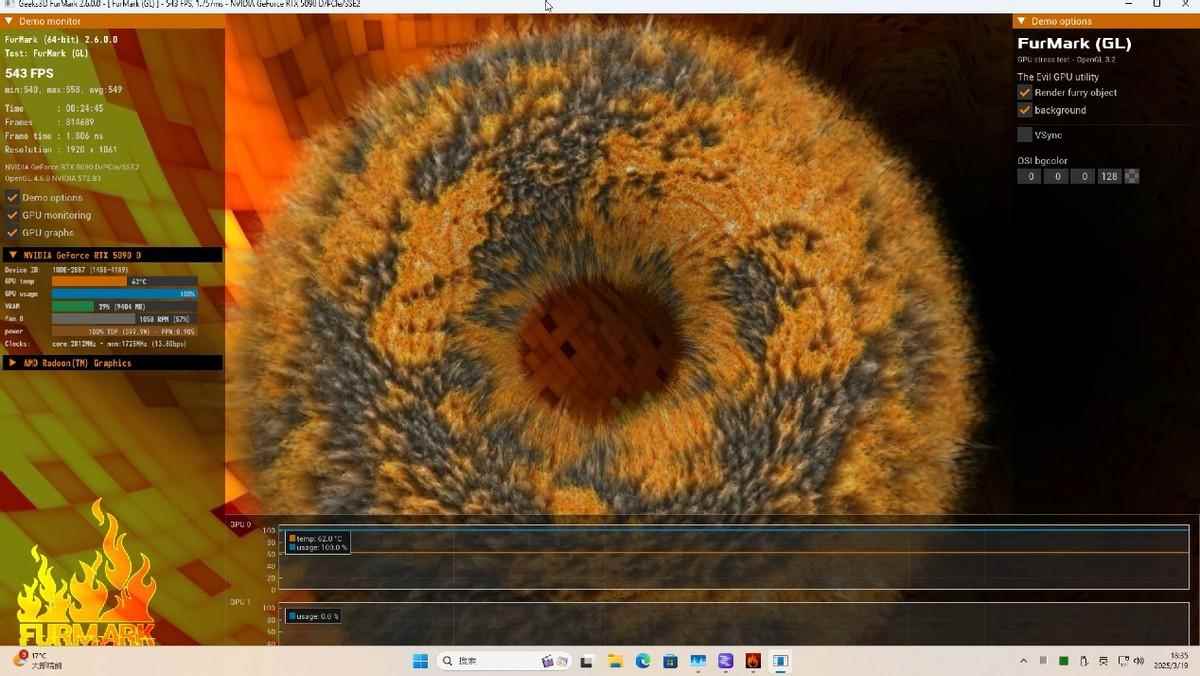Open the Microsoft Store taskbar icon

[x=670, y=661]
